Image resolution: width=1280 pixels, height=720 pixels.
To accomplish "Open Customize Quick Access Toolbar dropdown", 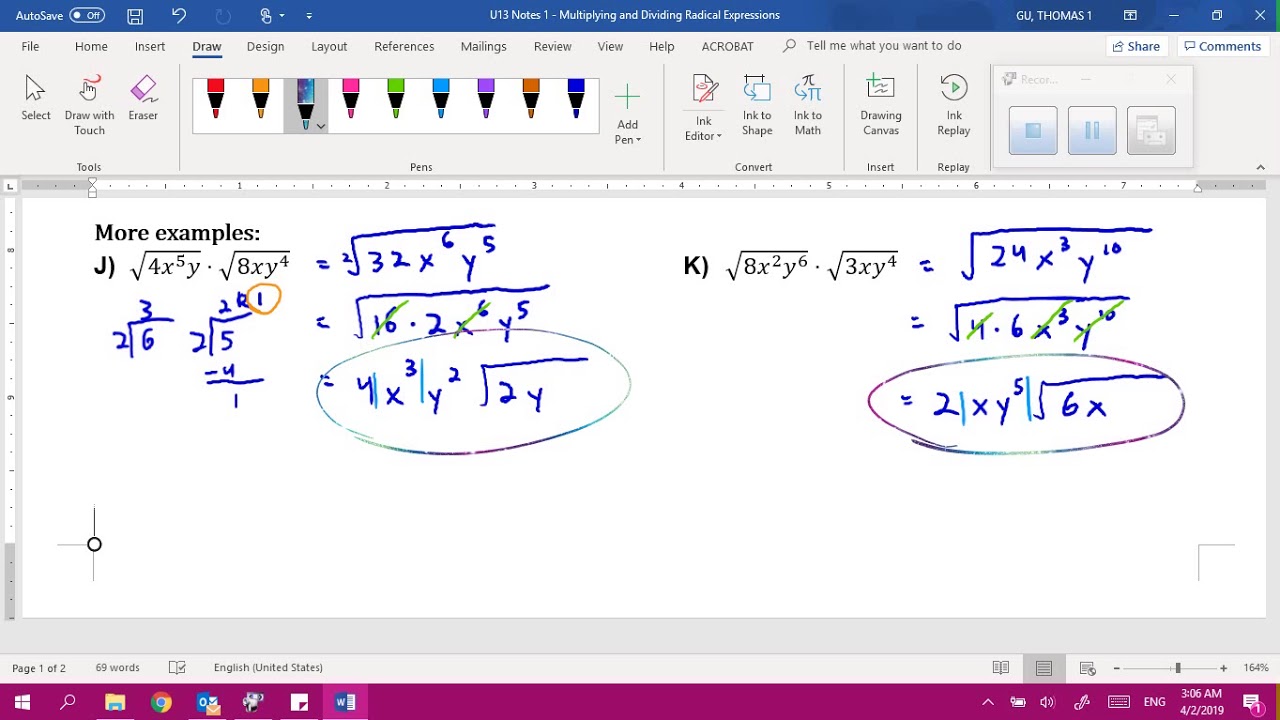I will pos(309,16).
